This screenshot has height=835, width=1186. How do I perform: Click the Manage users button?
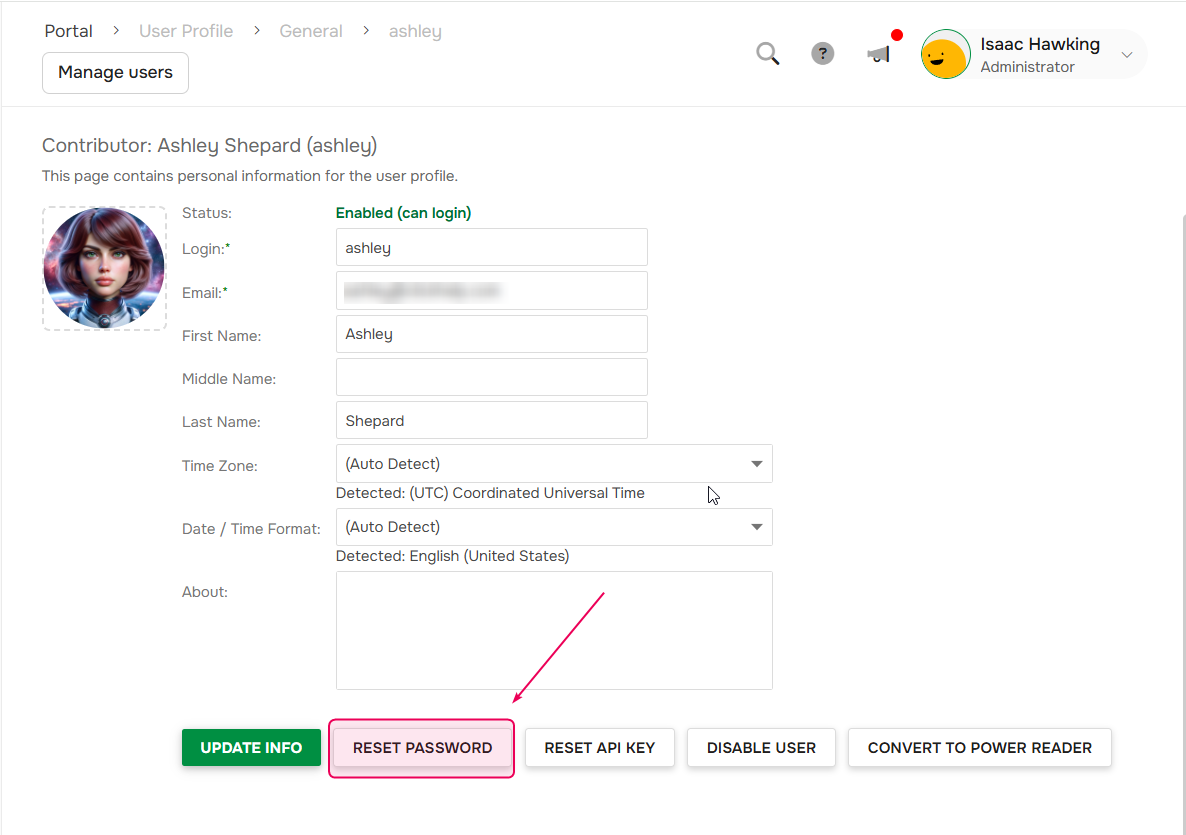point(115,73)
